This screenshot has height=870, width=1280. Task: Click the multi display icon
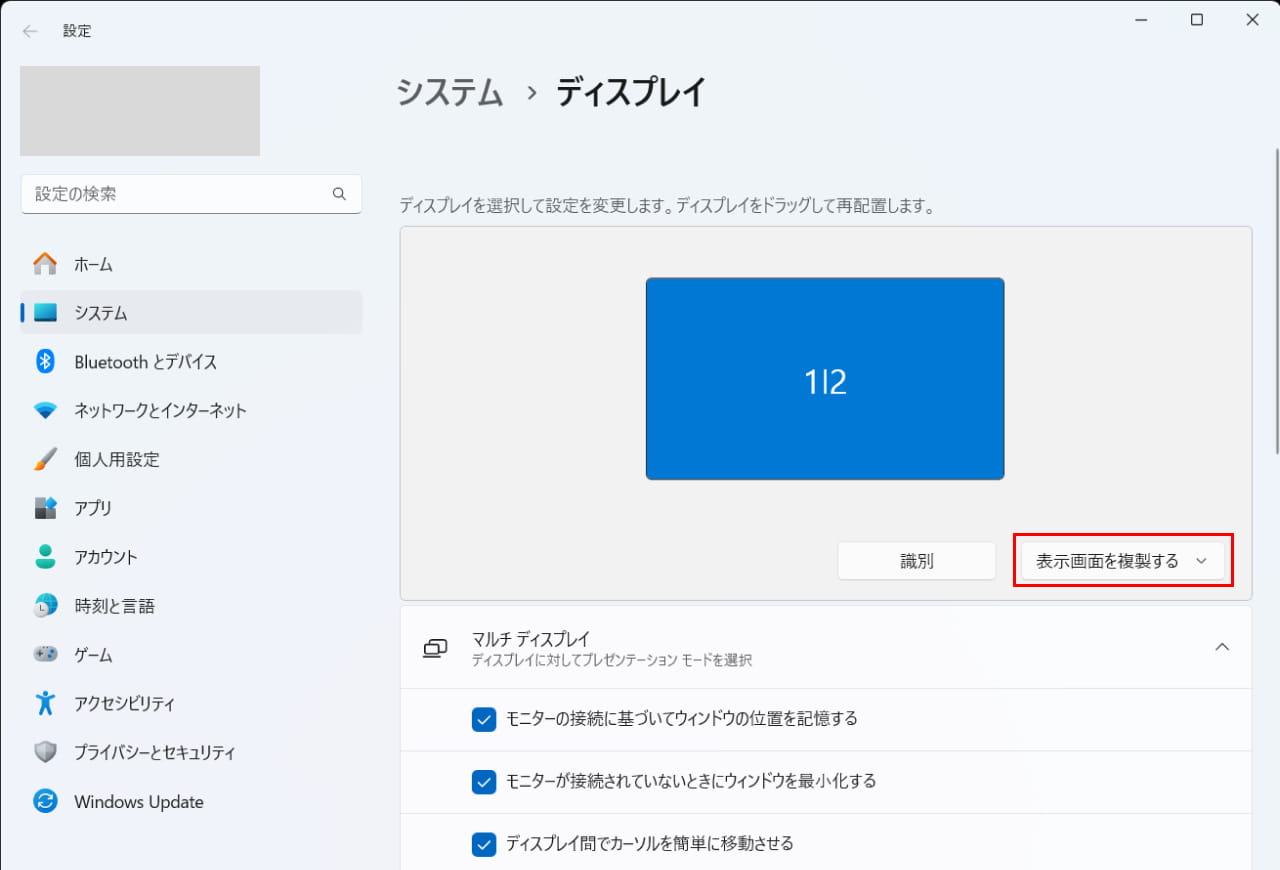point(435,648)
